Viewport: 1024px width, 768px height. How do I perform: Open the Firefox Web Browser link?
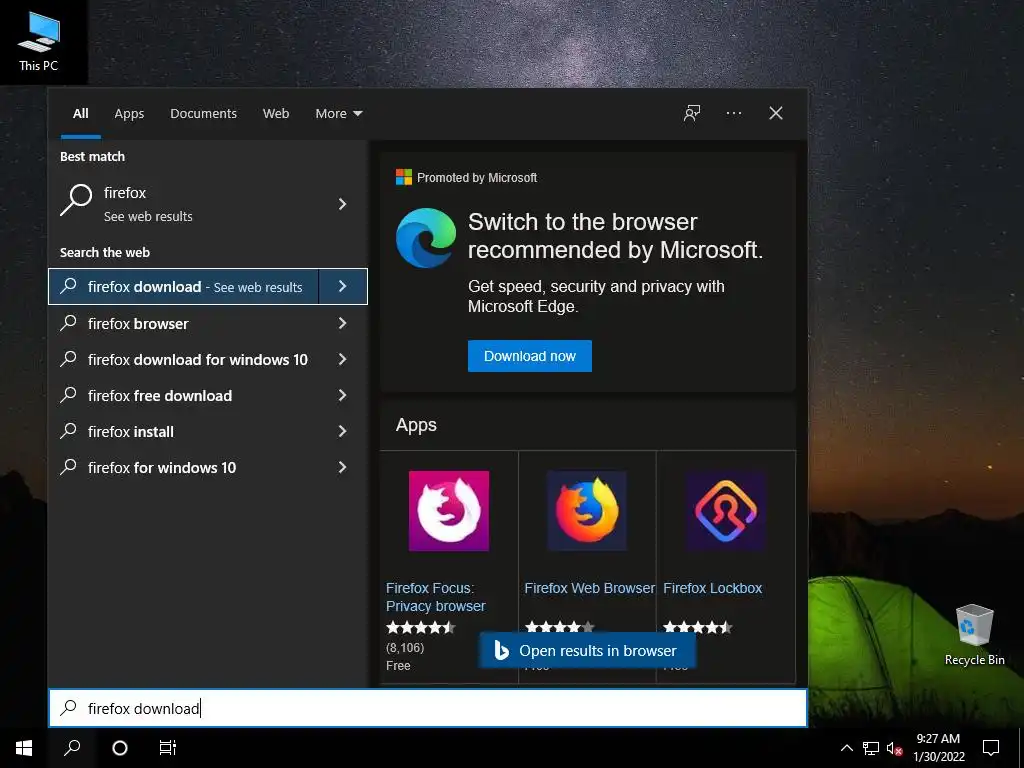[589, 588]
